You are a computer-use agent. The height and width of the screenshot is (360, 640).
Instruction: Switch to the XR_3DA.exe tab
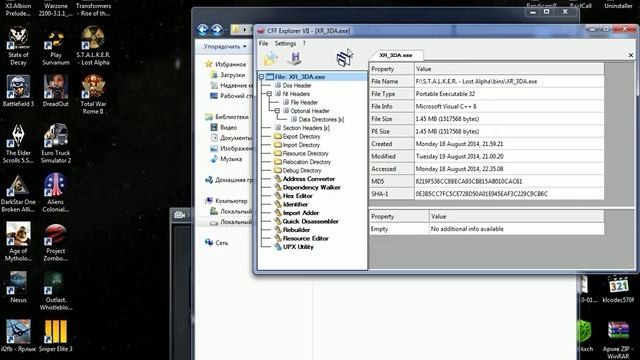pos(396,55)
